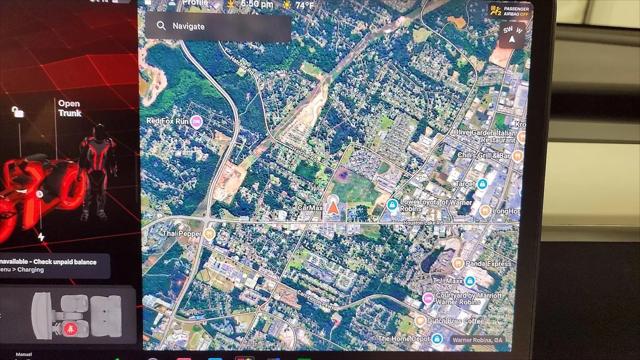Viewport: 640px width, 360px height.
Task: Toggle the compass map orientation button
Action: tap(512, 36)
